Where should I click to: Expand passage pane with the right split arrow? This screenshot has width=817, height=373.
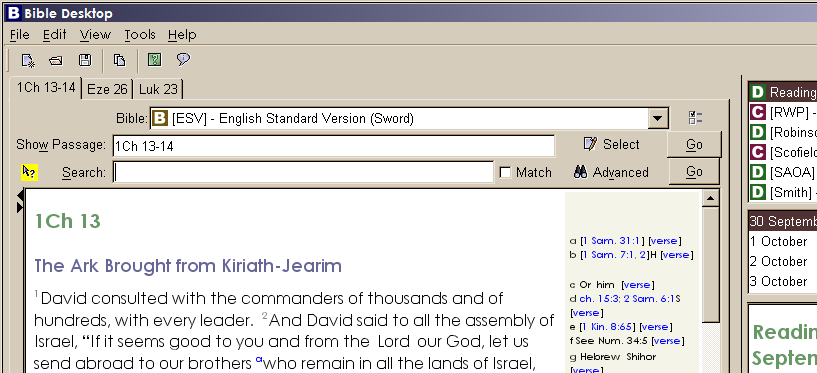tap(20, 207)
